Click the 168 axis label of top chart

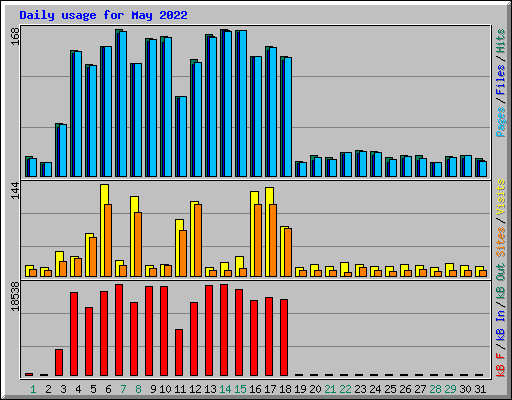(15, 37)
